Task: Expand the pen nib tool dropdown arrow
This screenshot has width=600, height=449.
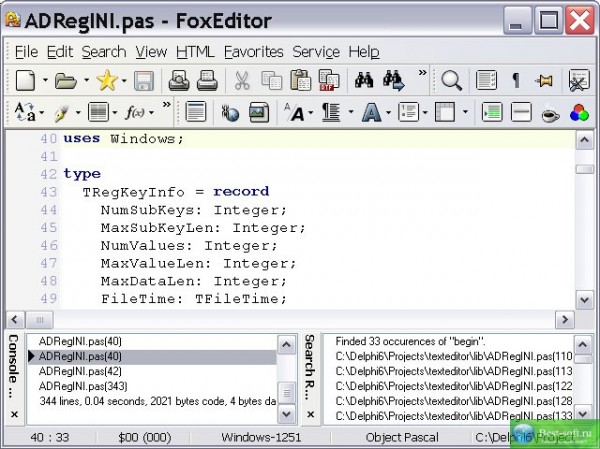Action: coord(78,113)
